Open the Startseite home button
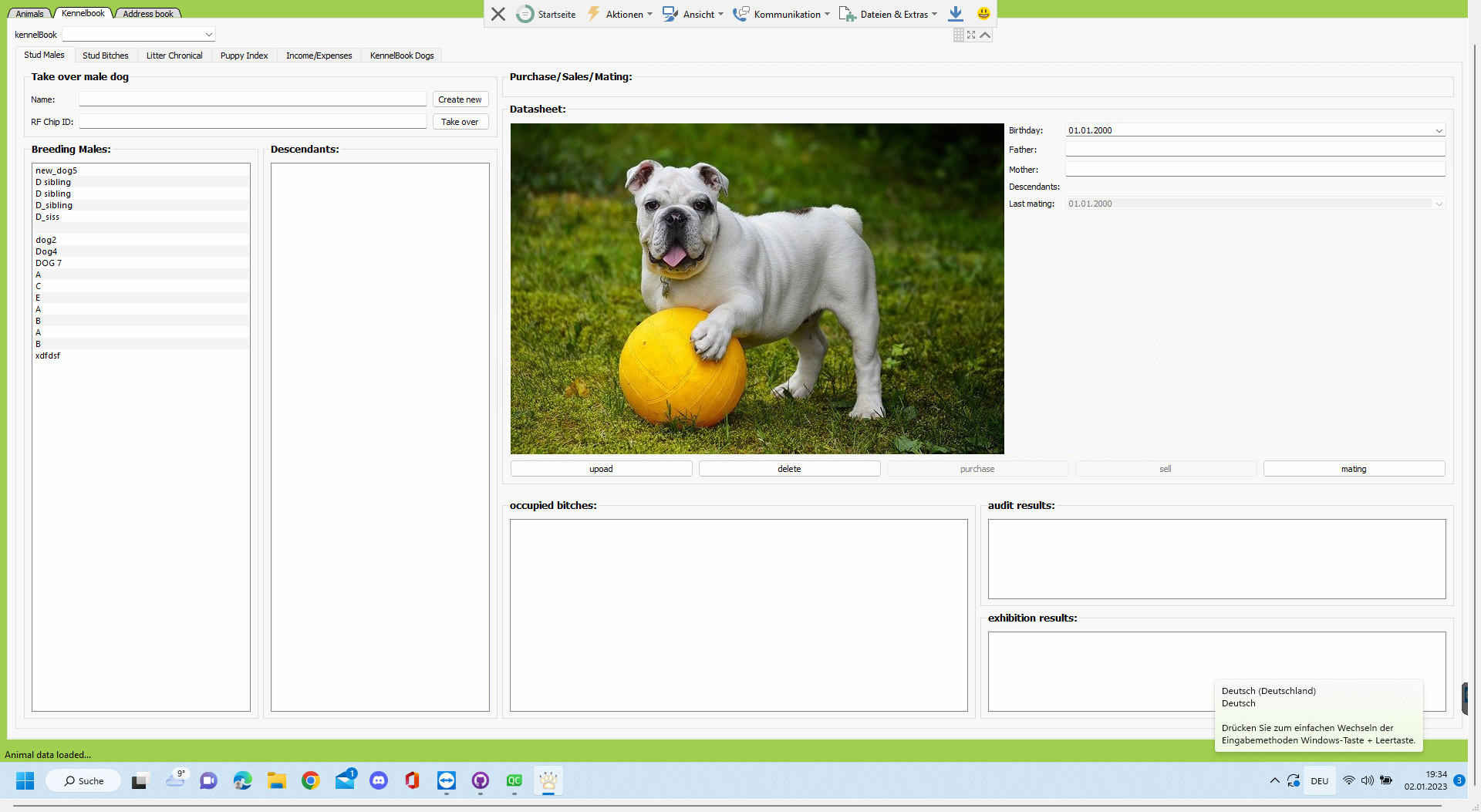1481x812 pixels. pyautogui.click(x=546, y=14)
